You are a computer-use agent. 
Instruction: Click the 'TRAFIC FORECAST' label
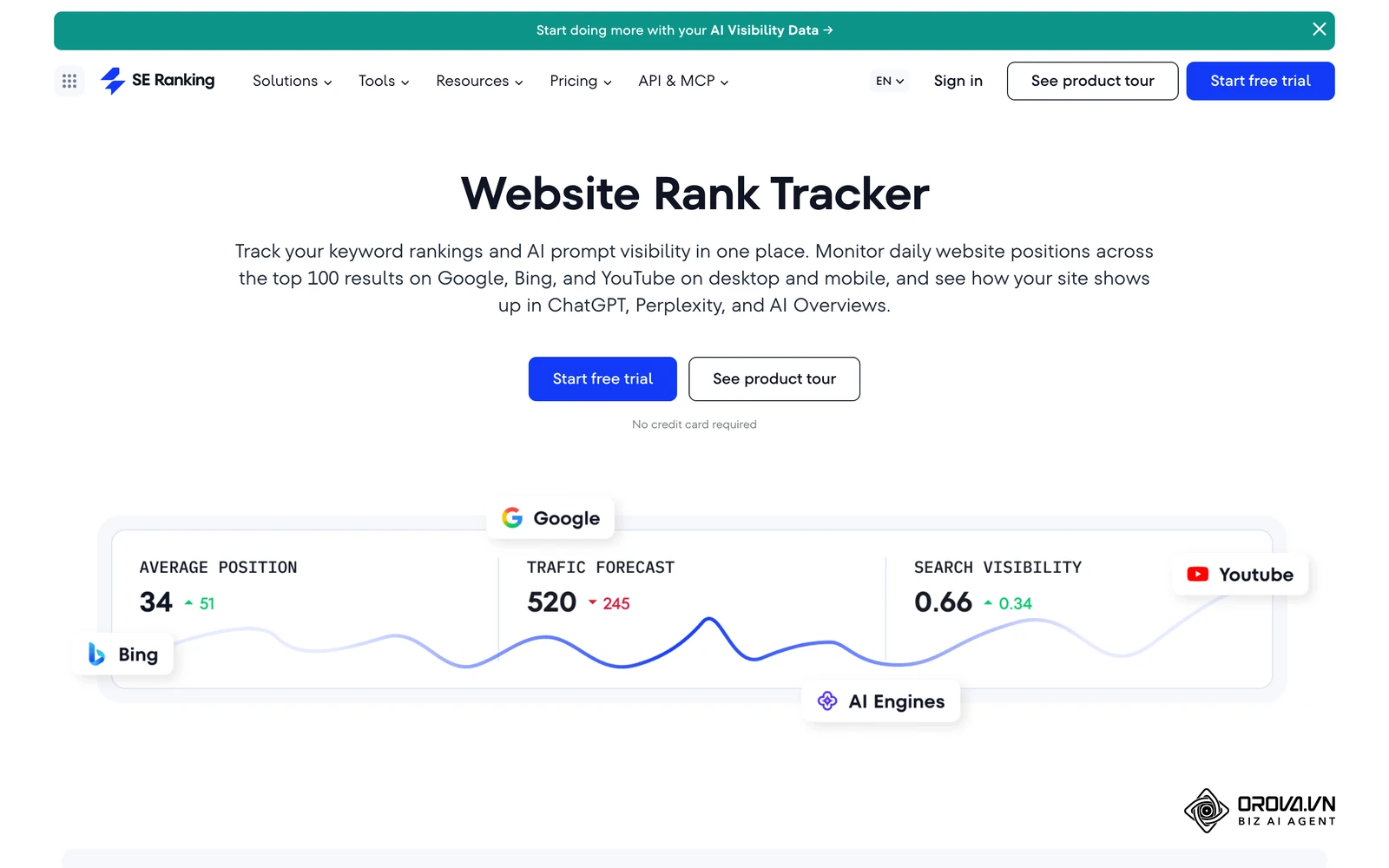pyautogui.click(x=600, y=567)
